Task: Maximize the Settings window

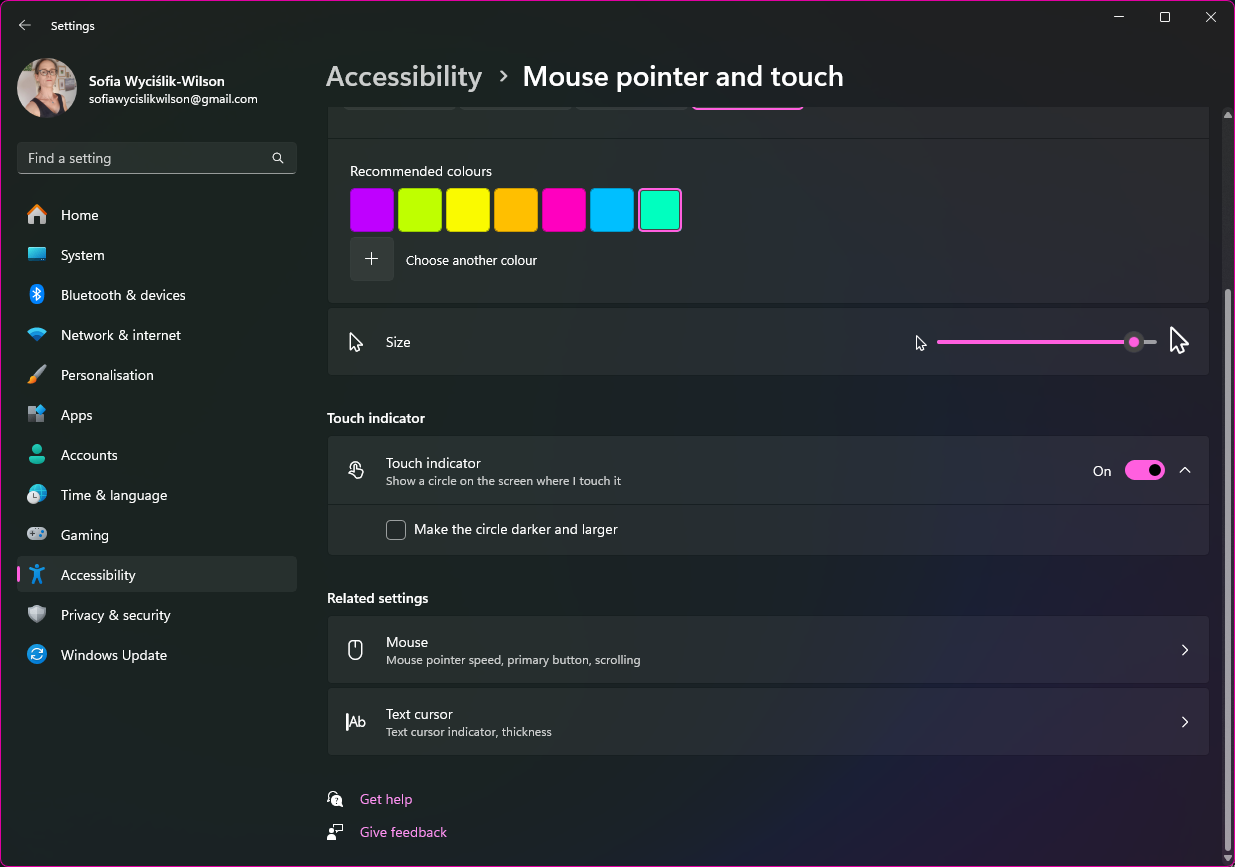Action: pyautogui.click(x=1165, y=17)
